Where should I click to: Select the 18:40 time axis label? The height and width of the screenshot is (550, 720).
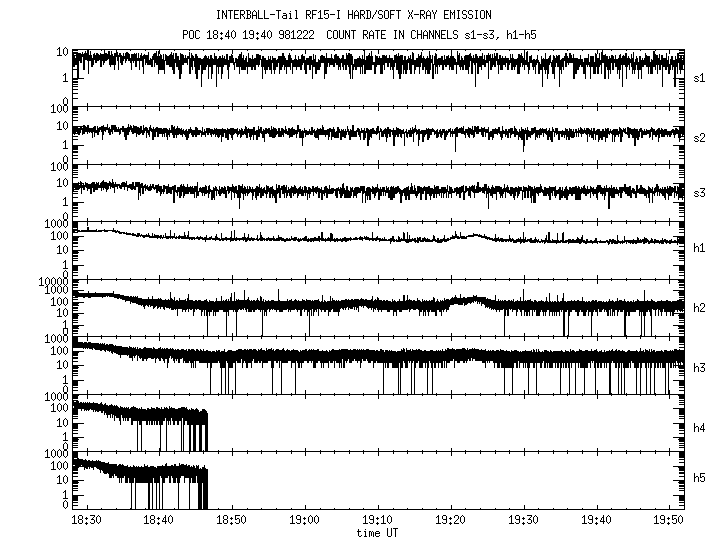pyautogui.click(x=159, y=521)
